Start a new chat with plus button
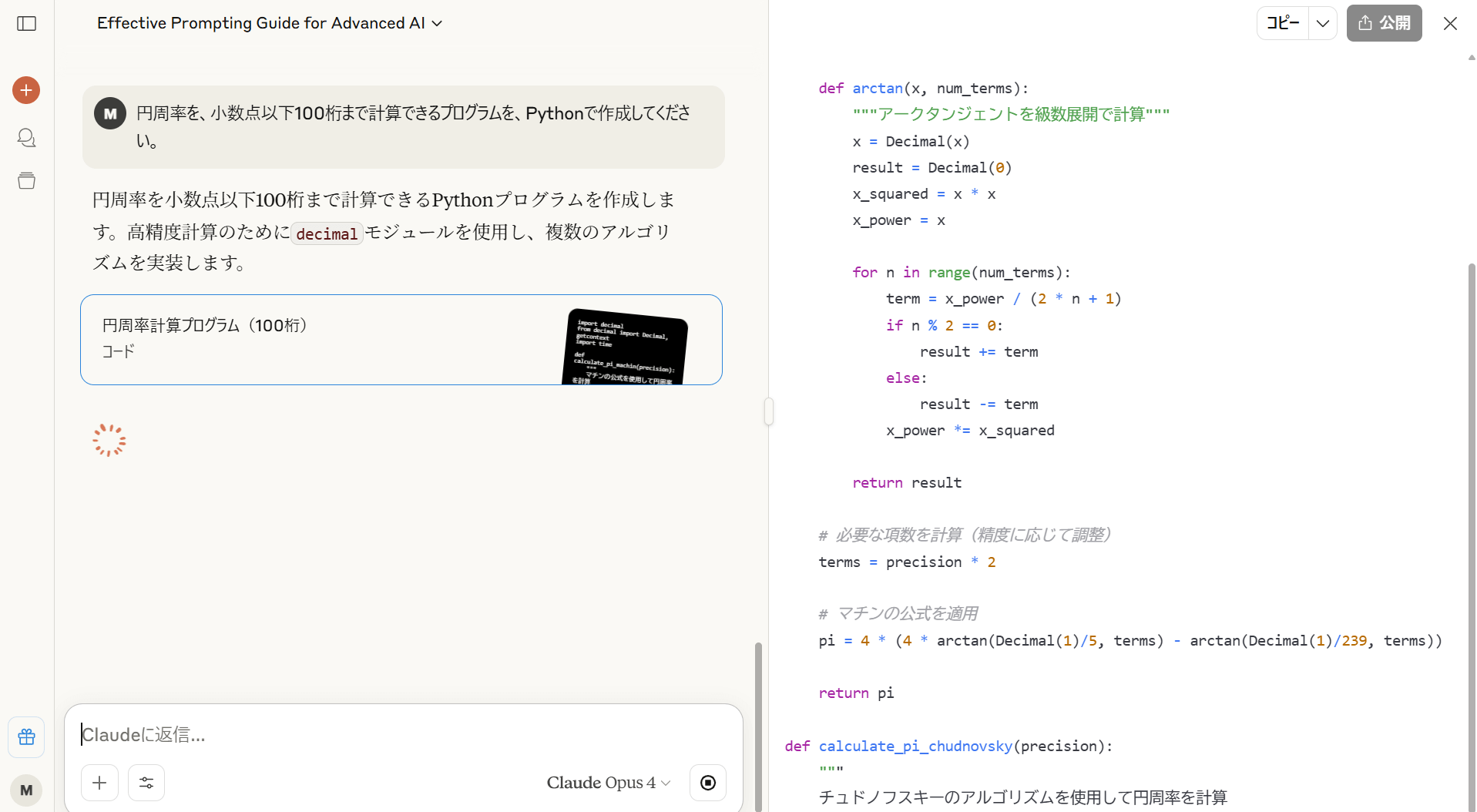 click(x=26, y=90)
